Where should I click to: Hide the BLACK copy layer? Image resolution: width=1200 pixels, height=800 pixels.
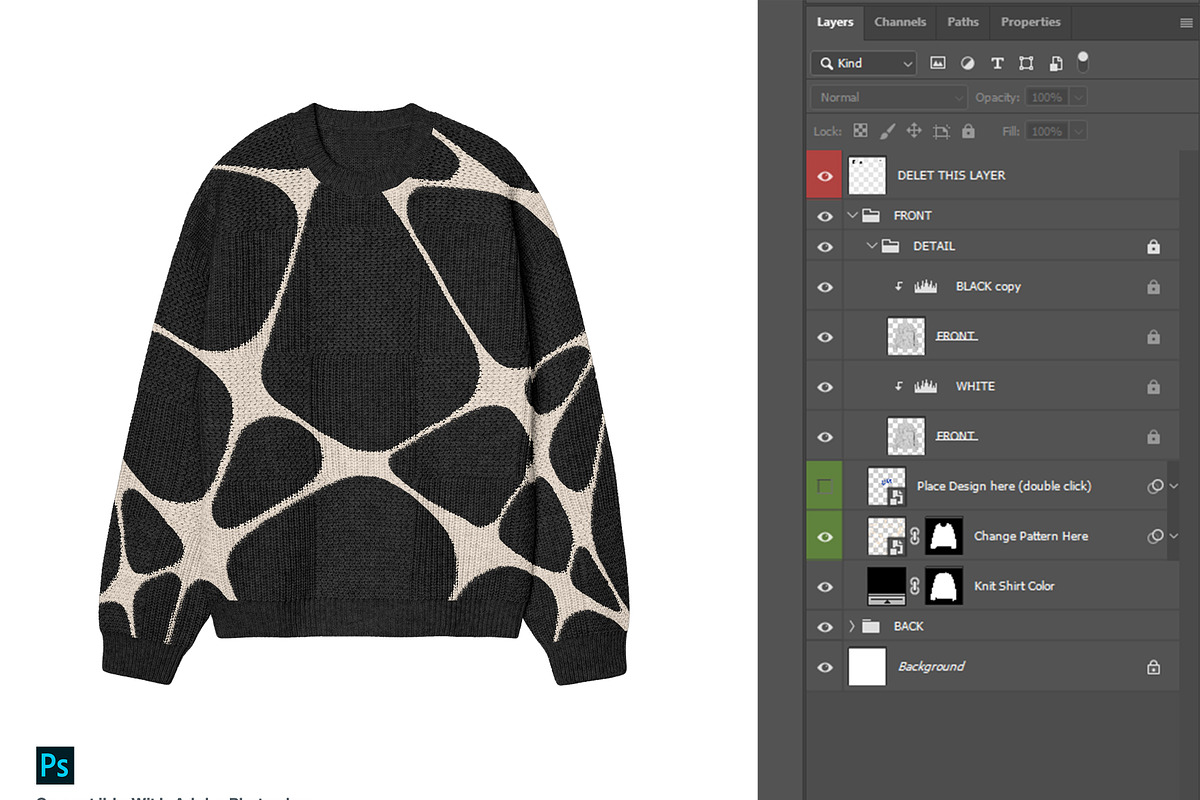825,287
